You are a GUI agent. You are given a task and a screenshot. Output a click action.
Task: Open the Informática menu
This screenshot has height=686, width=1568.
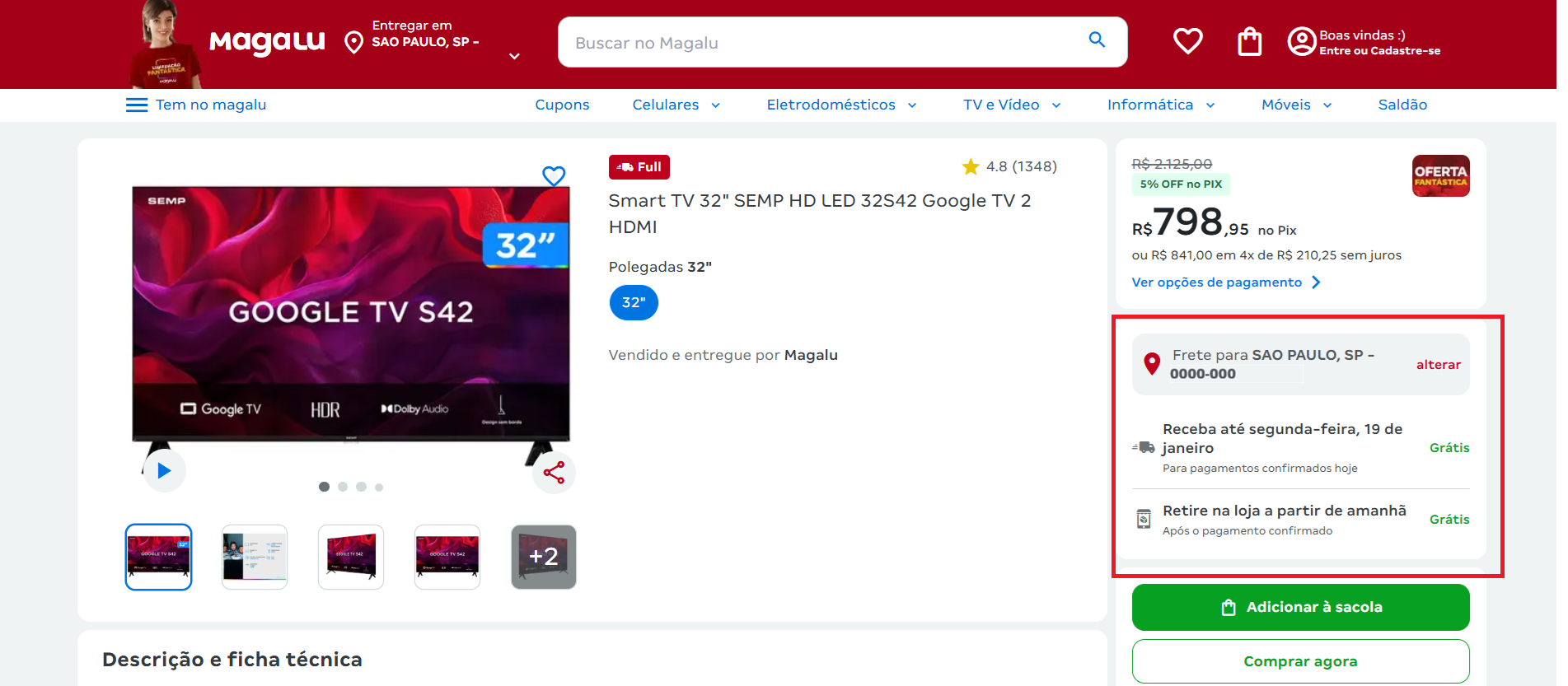1150,105
